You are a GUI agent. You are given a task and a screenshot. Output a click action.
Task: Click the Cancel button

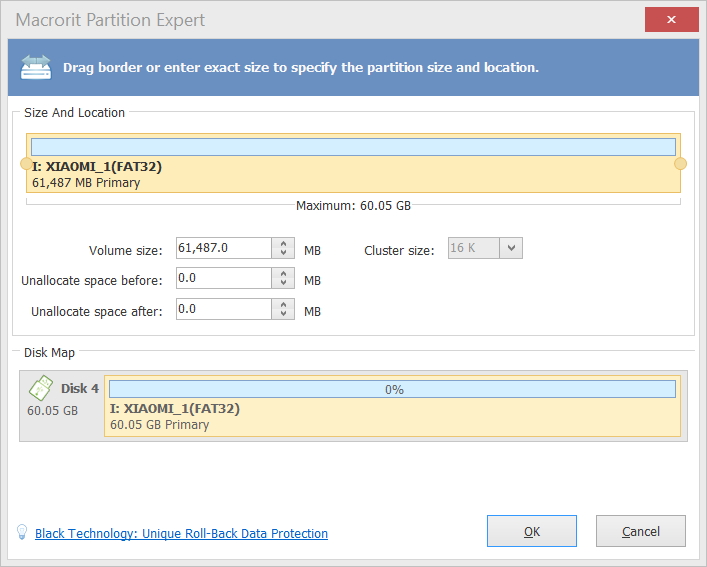click(x=641, y=531)
